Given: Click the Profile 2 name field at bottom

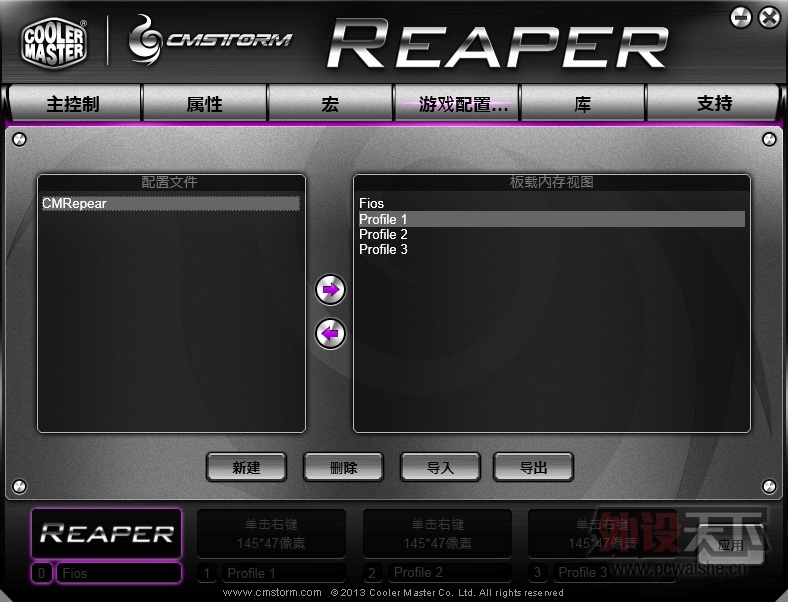Looking at the screenshot, I should [x=450, y=573].
